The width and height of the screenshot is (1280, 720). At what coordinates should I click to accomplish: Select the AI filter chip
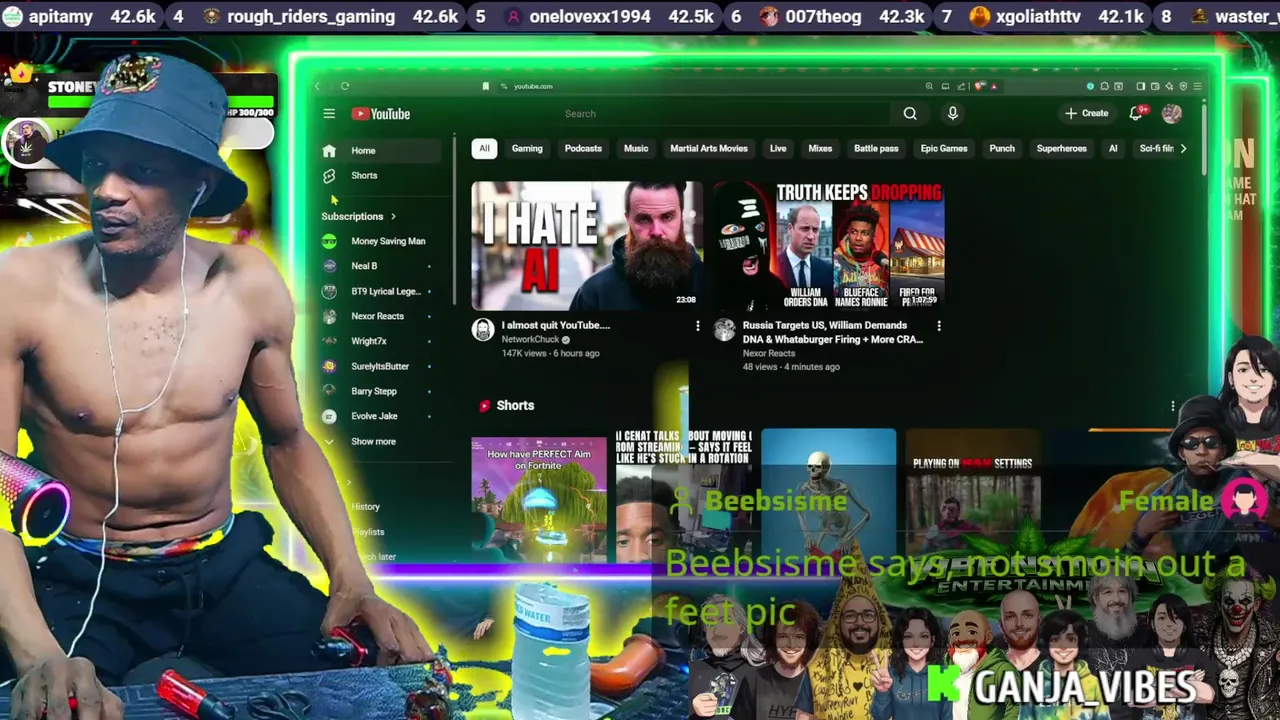1113,148
